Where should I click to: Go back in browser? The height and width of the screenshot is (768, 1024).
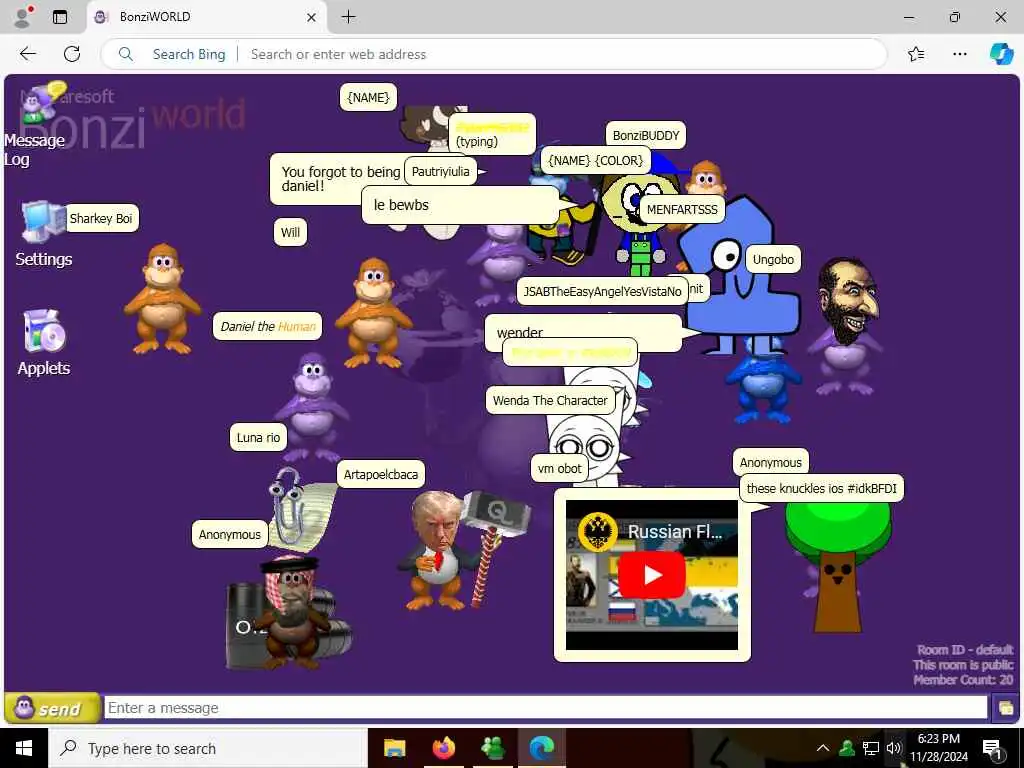28,54
